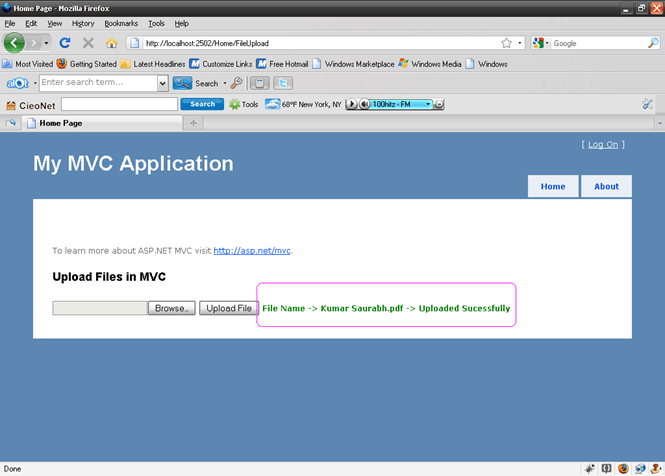Click the CieoNet toolbar settings tools icon
The image size is (665, 476).
coord(647,104)
